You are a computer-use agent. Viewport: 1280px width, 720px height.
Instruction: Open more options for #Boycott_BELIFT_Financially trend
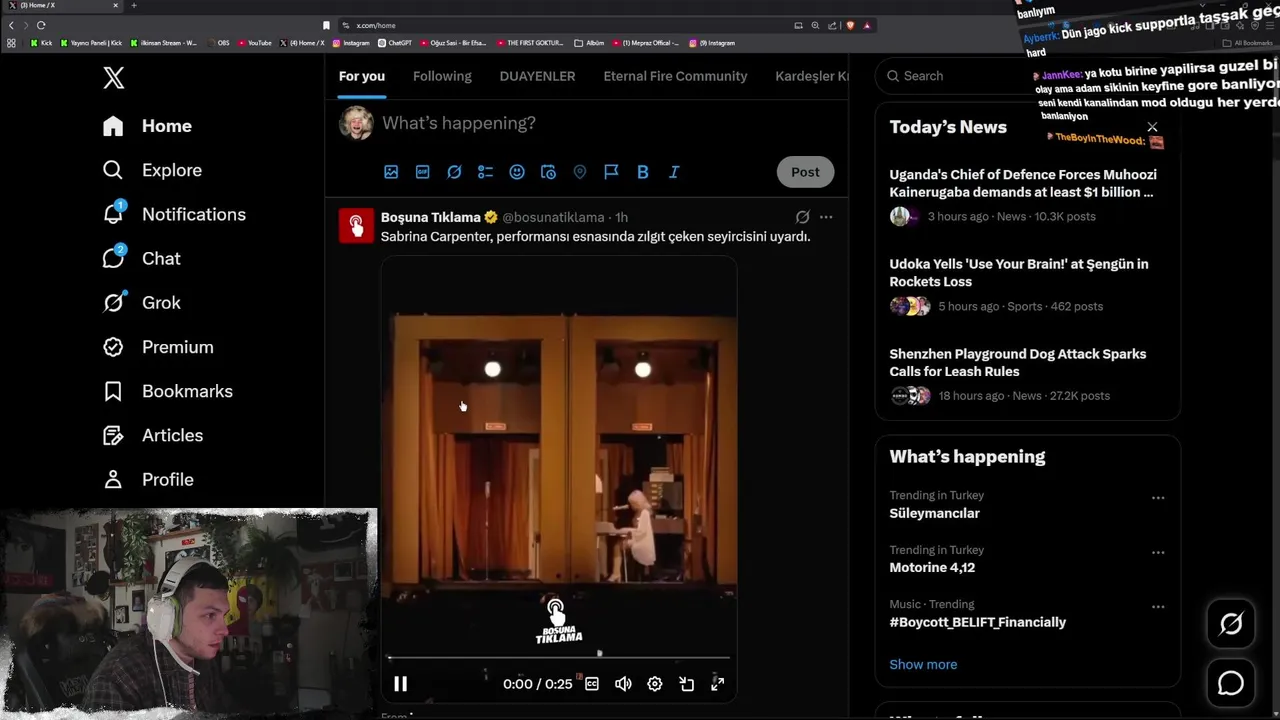pos(1158,606)
